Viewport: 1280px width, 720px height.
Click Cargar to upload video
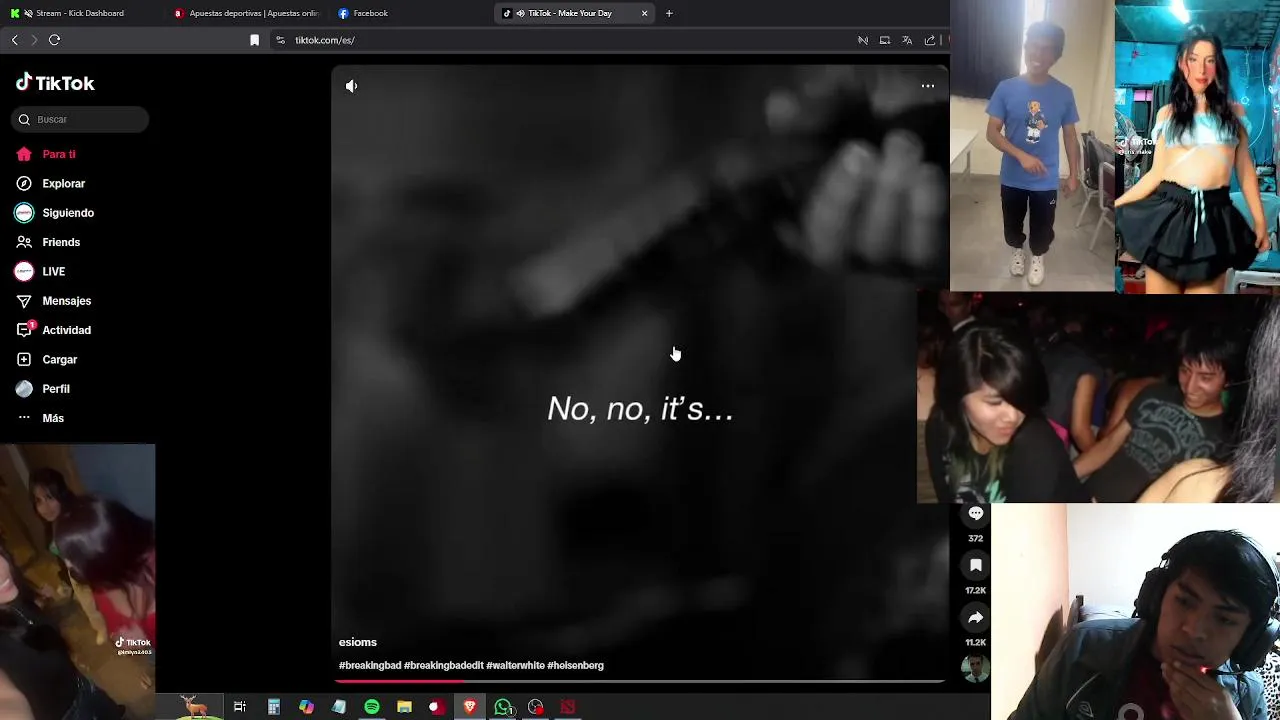click(x=59, y=359)
